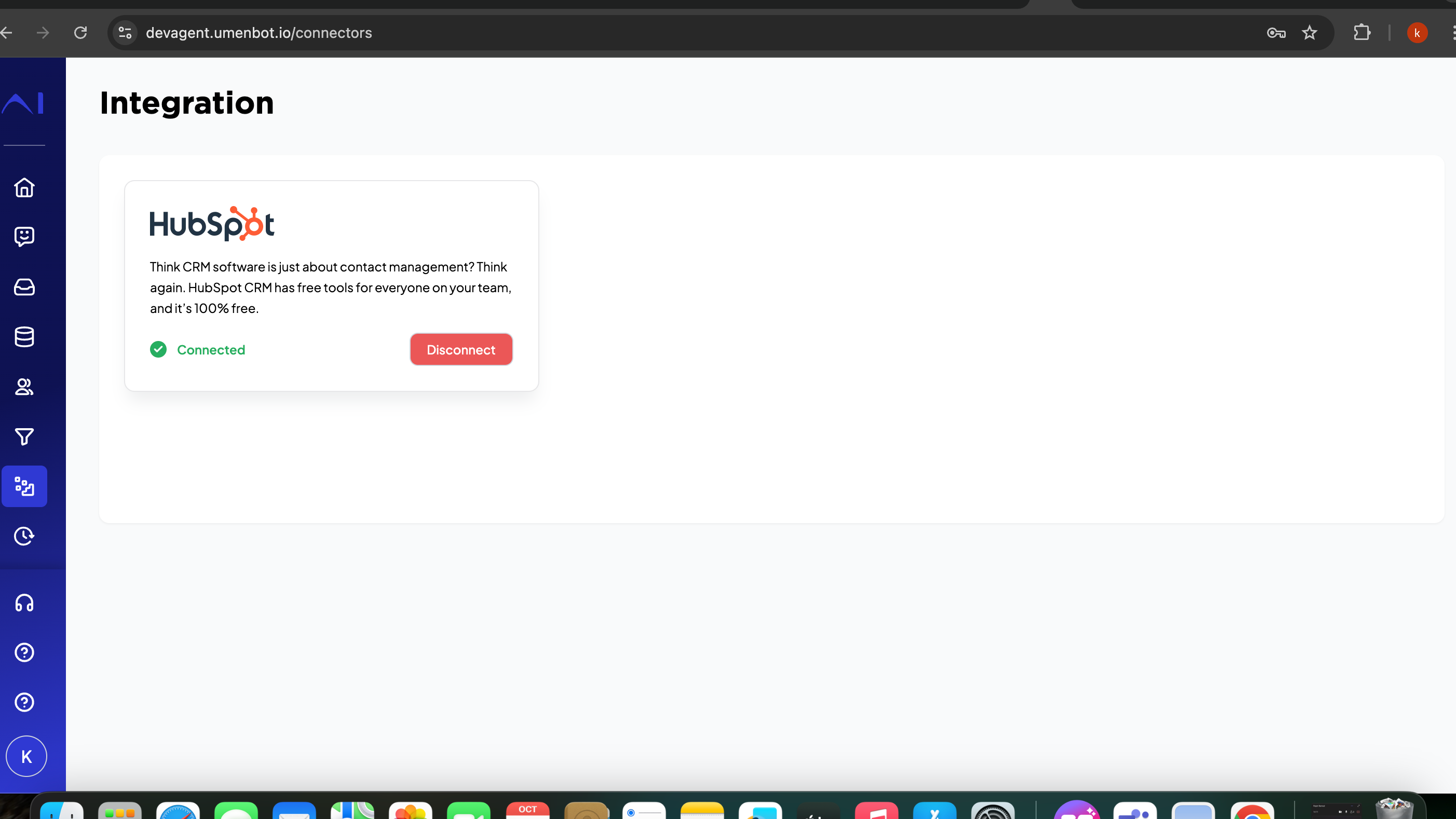The image size is (1456, 819).
Task: Open the headset support icon
Action: [24, 603]
